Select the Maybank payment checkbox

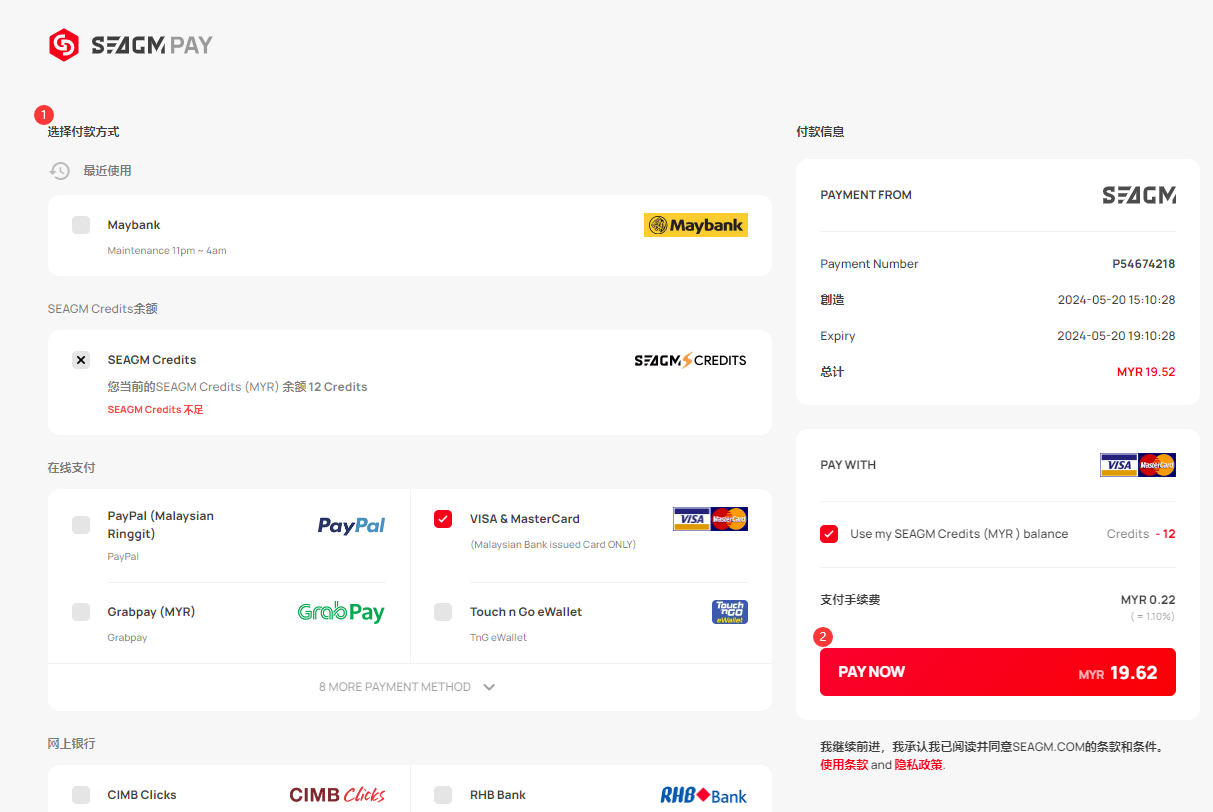[81, 225]
